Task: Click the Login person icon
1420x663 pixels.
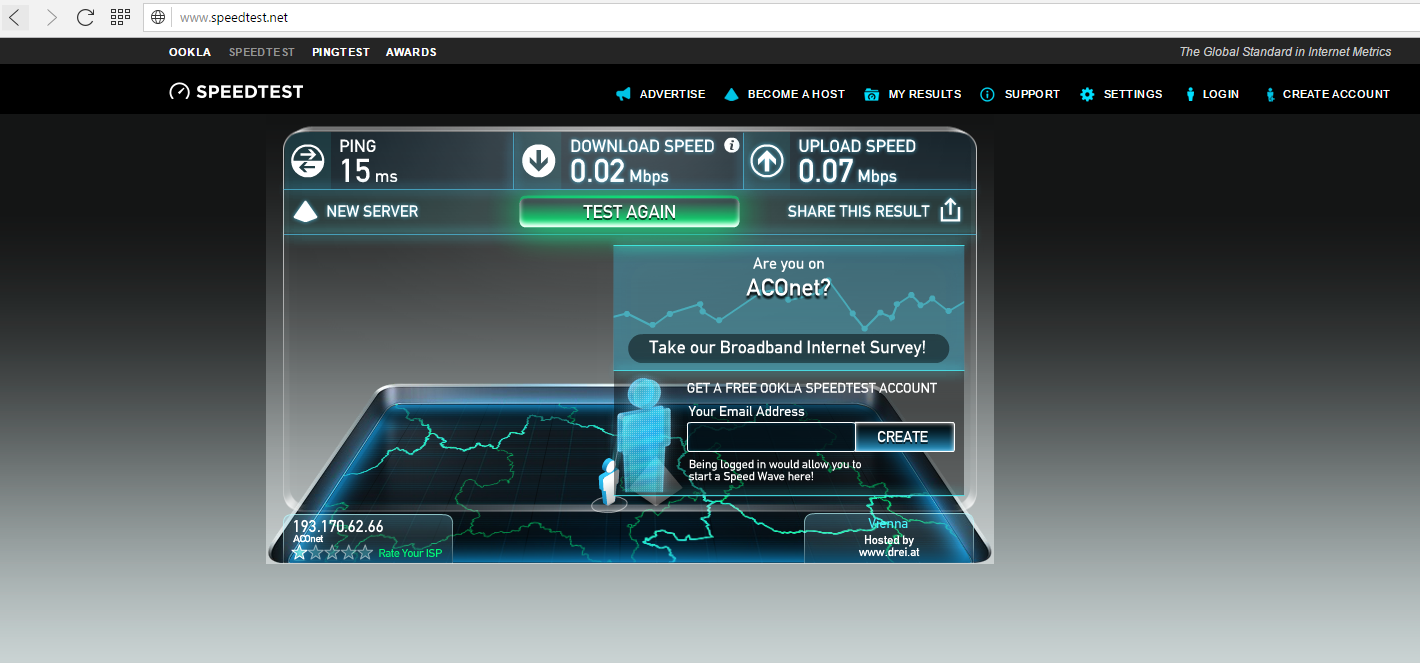Action: pyautogui.click(x=1190, y=94)
